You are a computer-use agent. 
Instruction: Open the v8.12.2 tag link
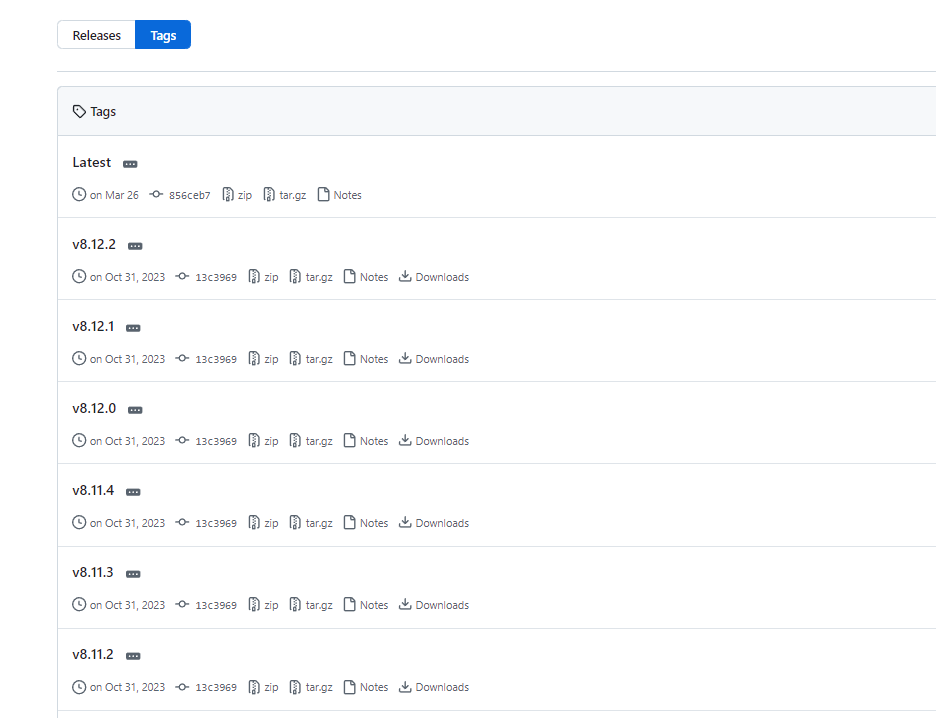point(94,245)
